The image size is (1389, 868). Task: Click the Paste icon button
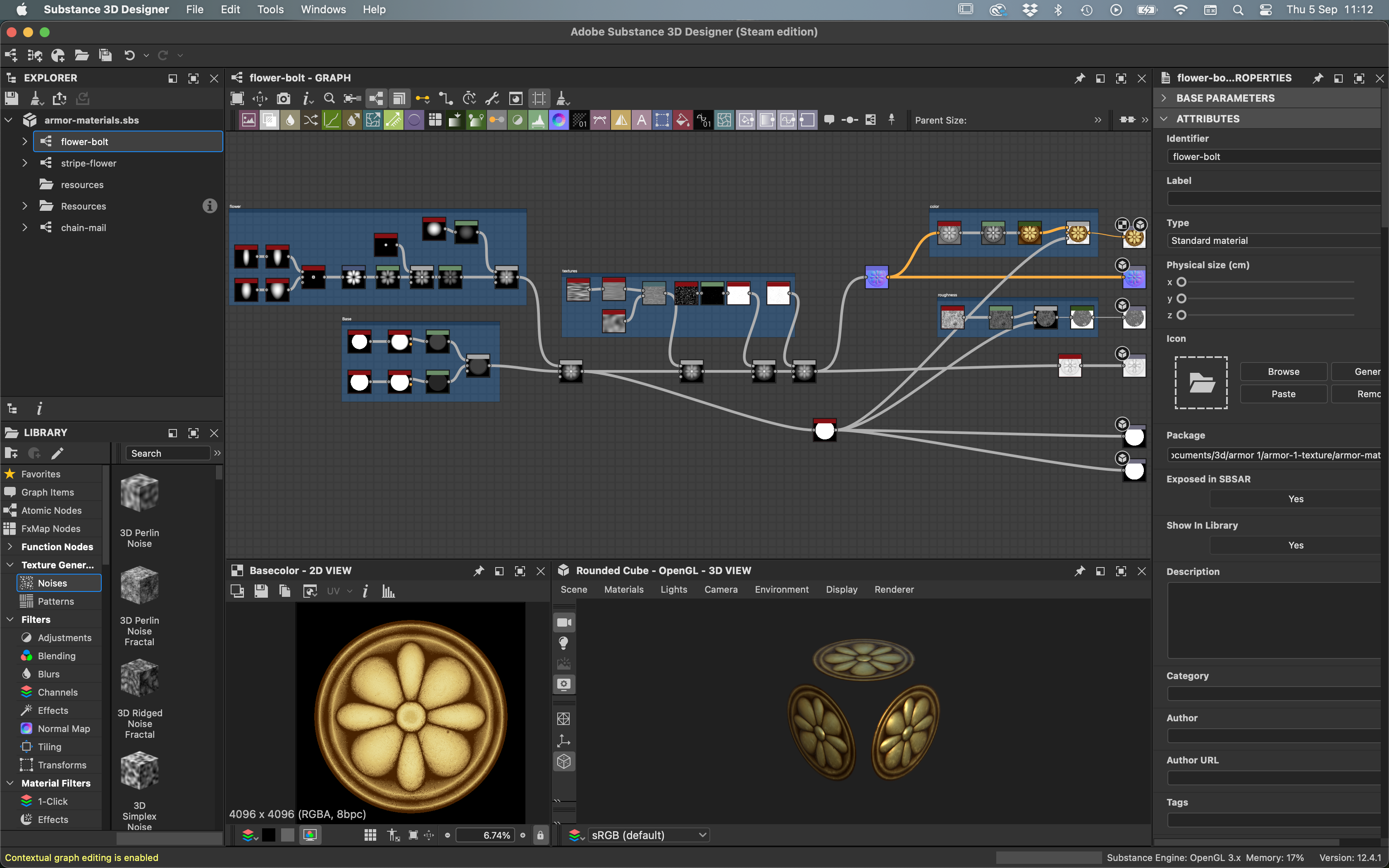click(1284, 394)
